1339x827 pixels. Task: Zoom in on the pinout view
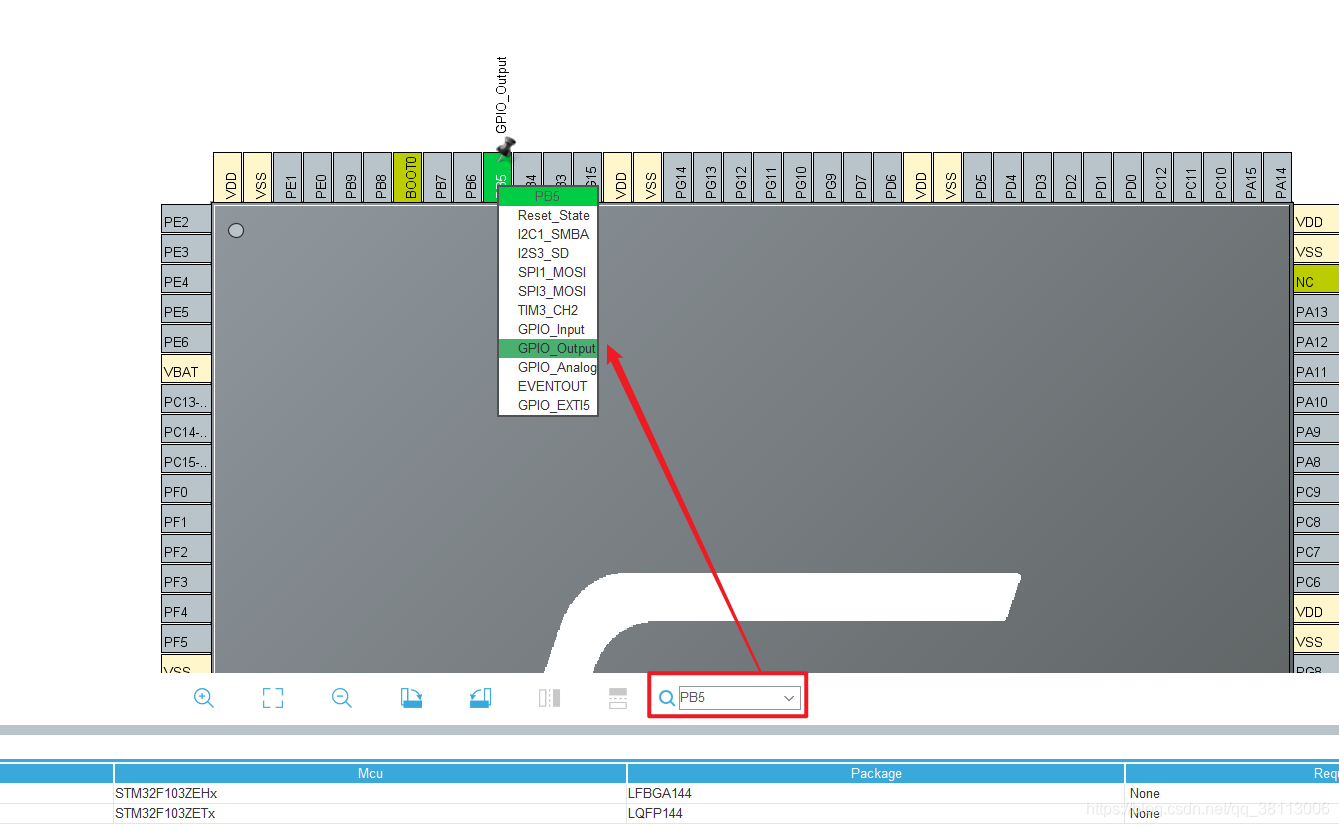point(204,698)
